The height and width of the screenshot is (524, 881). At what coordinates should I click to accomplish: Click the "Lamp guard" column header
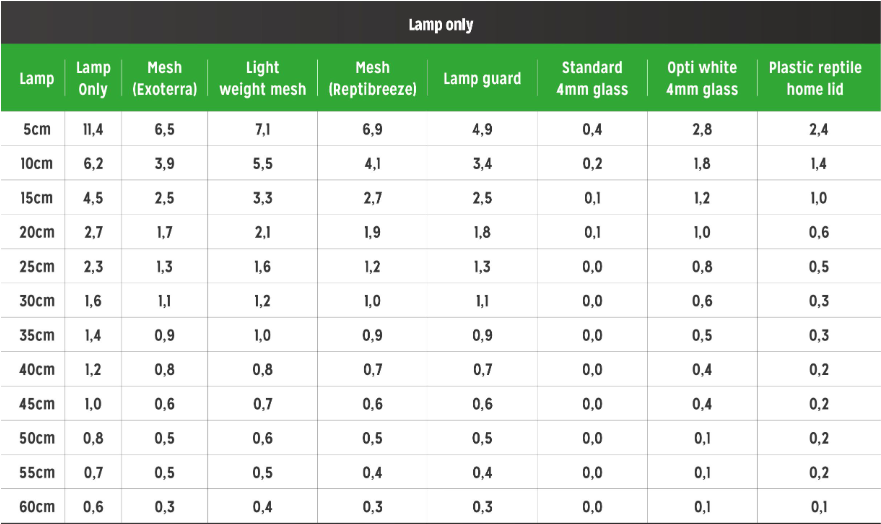click(482, 79)
